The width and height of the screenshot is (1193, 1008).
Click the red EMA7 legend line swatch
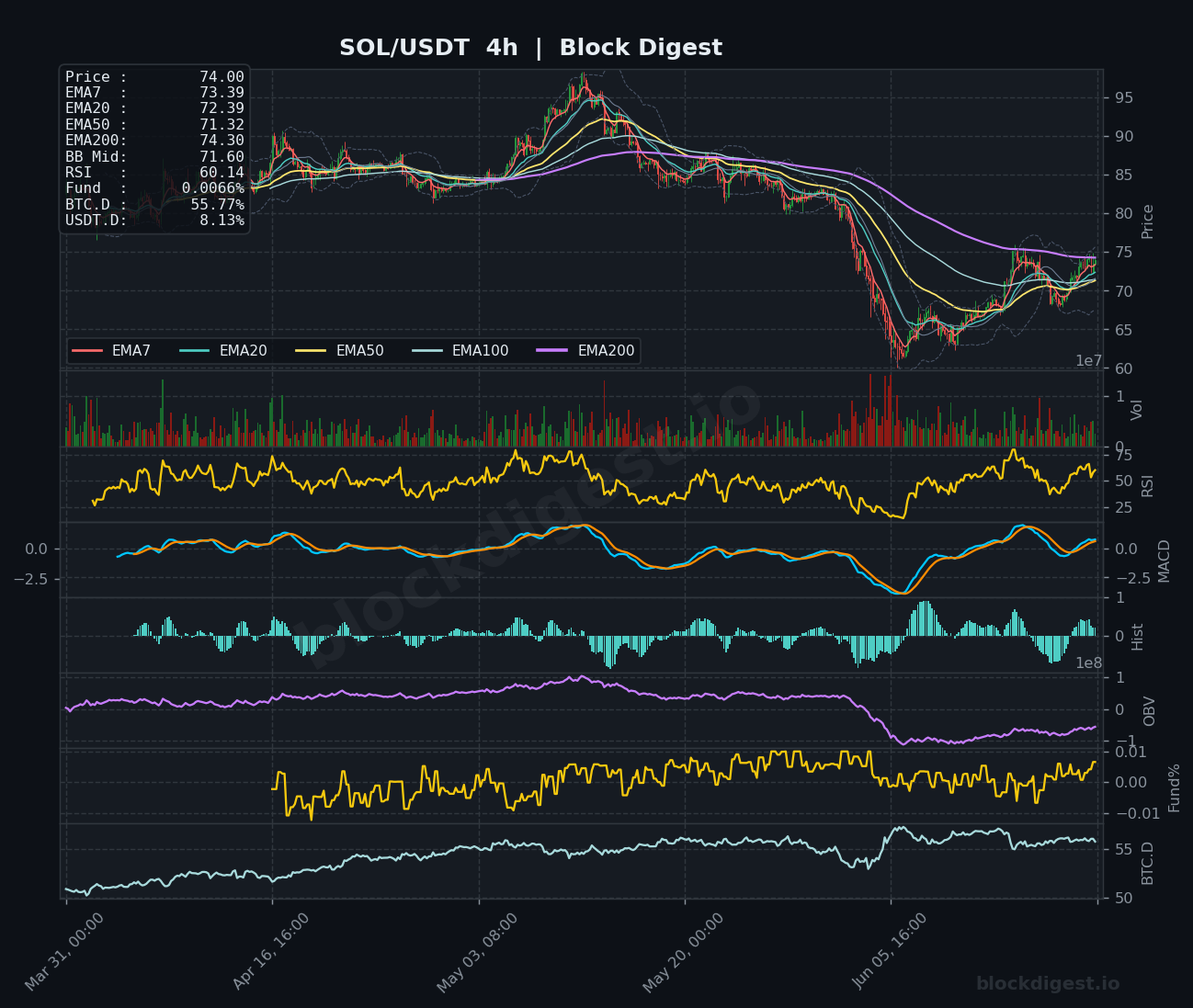(x=87, y=351)
